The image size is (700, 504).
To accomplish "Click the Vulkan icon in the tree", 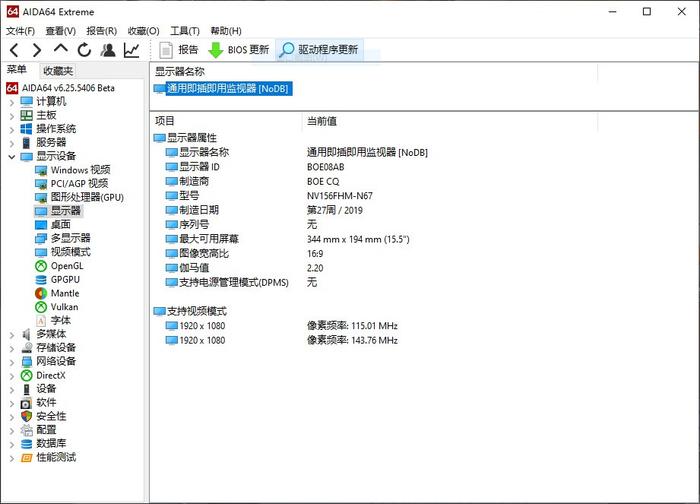I will [41, 307].
